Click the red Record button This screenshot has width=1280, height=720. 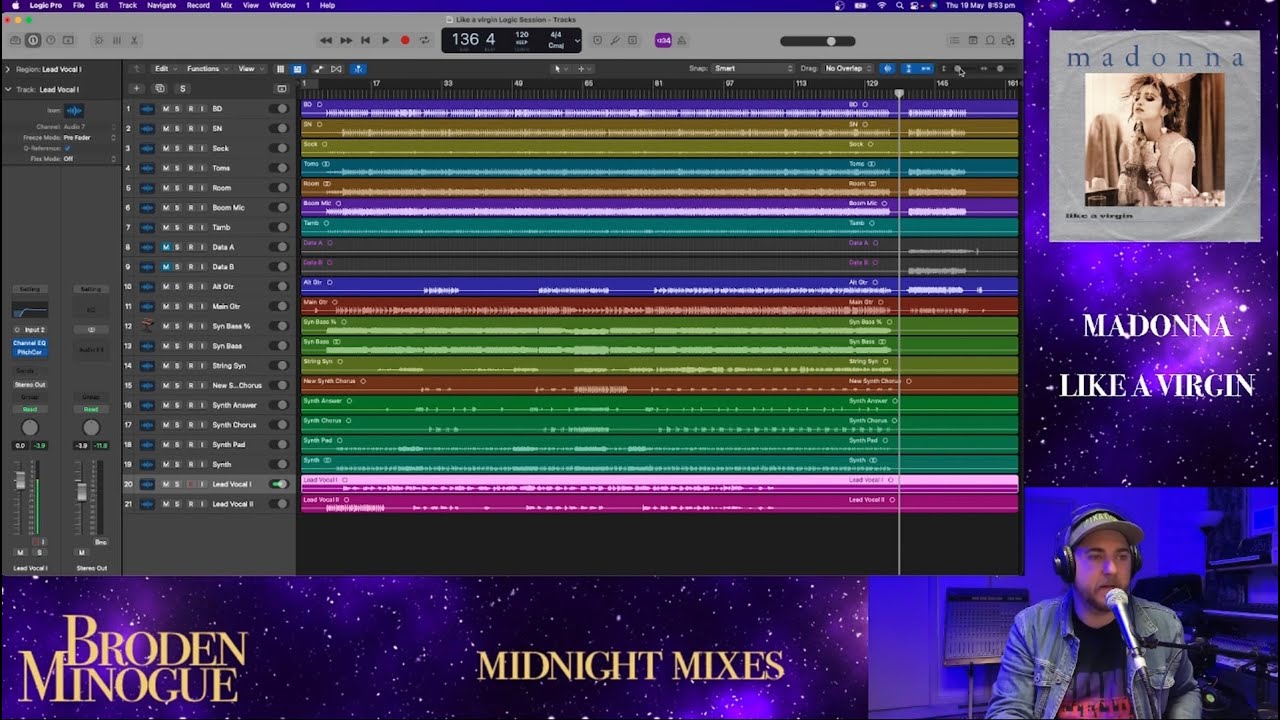click(405, 40)
